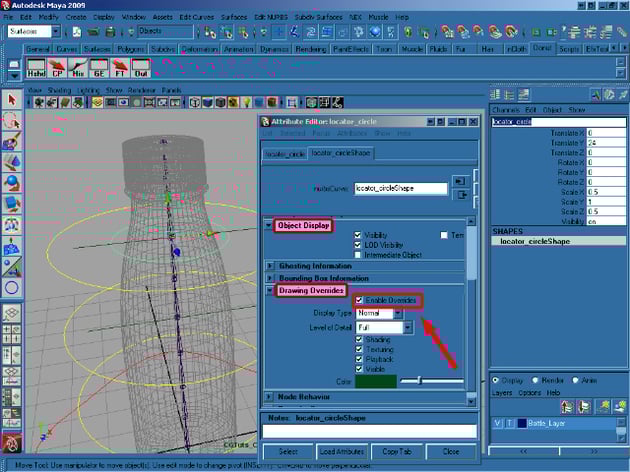This screenshot has height=472, width=630.
Task: Toggle the Enable Overrides checkbox
Action: [360, 299]
